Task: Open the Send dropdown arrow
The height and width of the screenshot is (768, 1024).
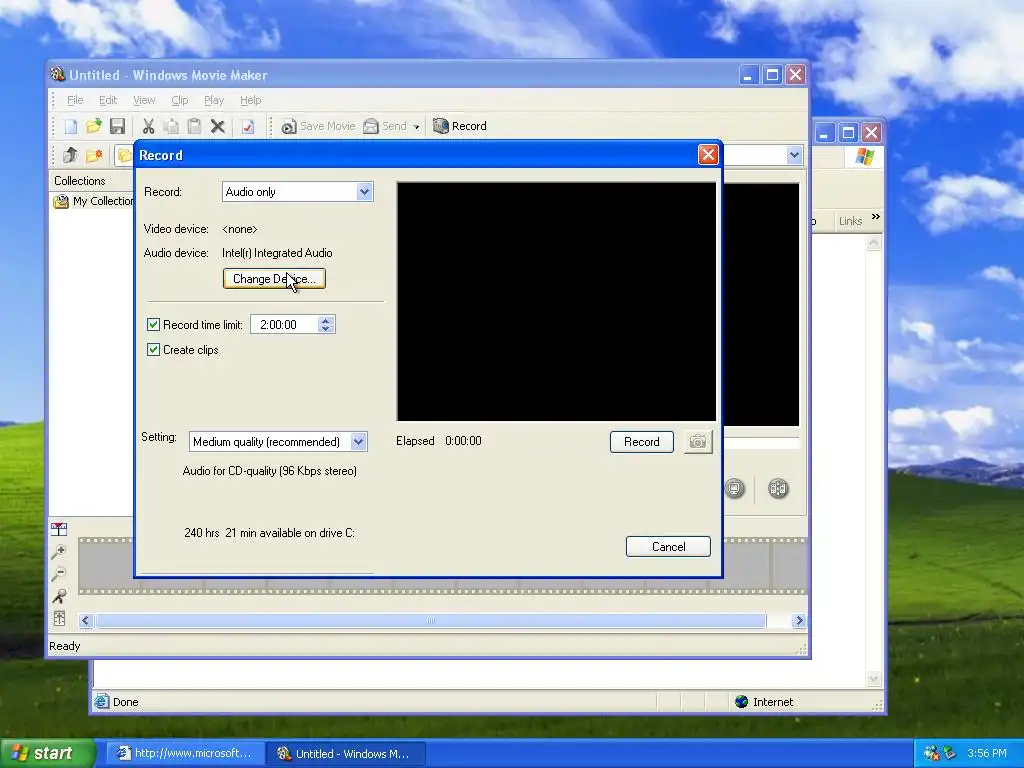Action: point(416,127)
